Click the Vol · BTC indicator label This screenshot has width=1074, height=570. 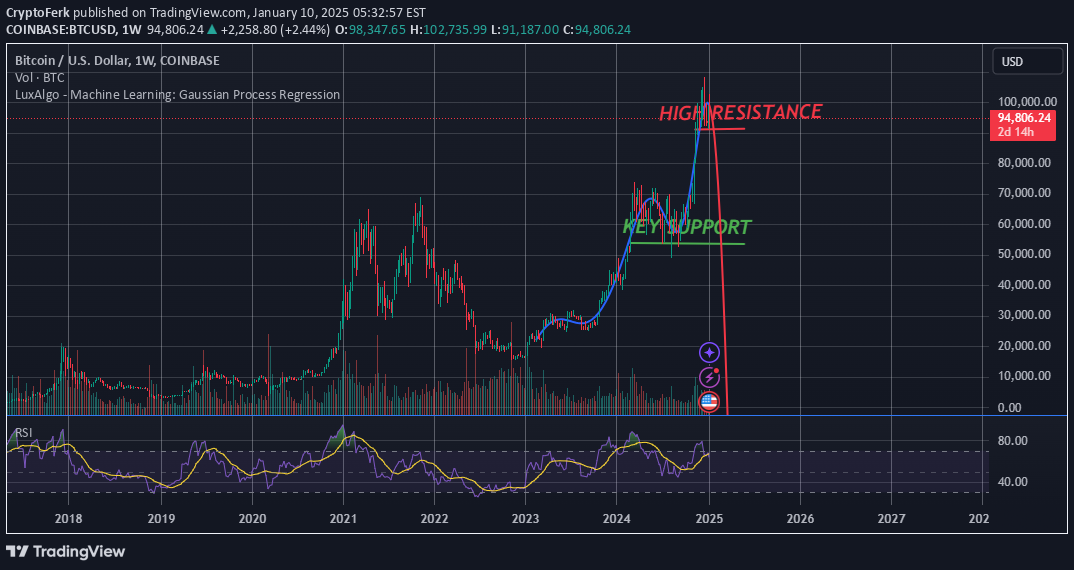click(40, 77)
